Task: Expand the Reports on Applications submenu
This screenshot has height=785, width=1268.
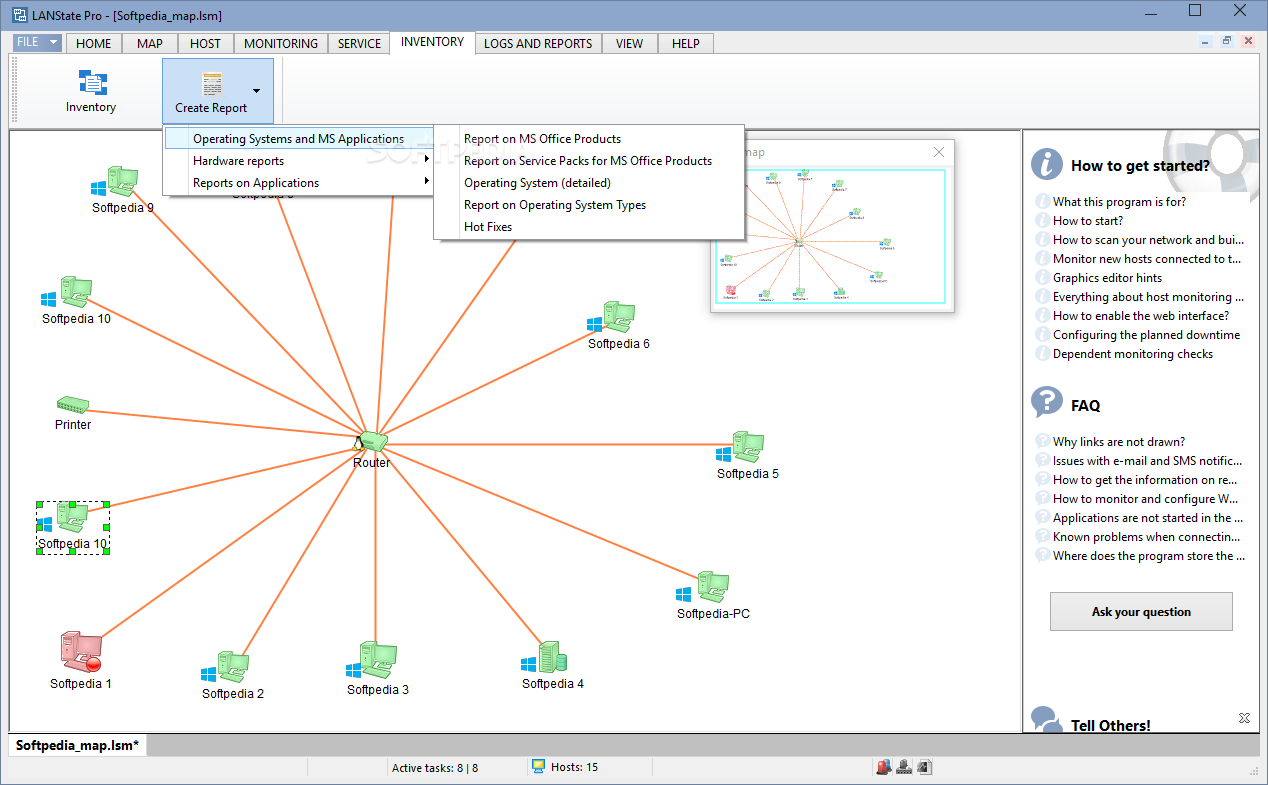Action: click(298, 183)
